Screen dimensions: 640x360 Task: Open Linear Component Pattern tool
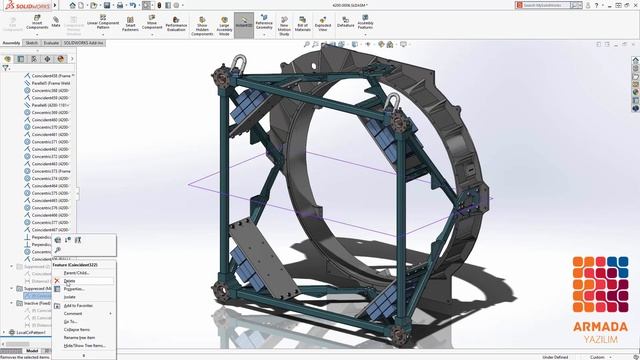coord(103,22)
